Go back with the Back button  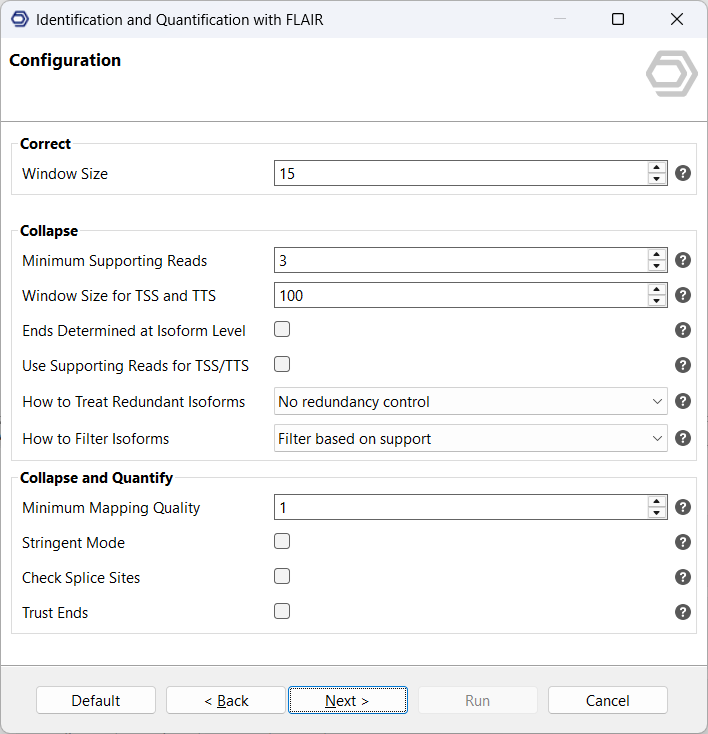226,700
